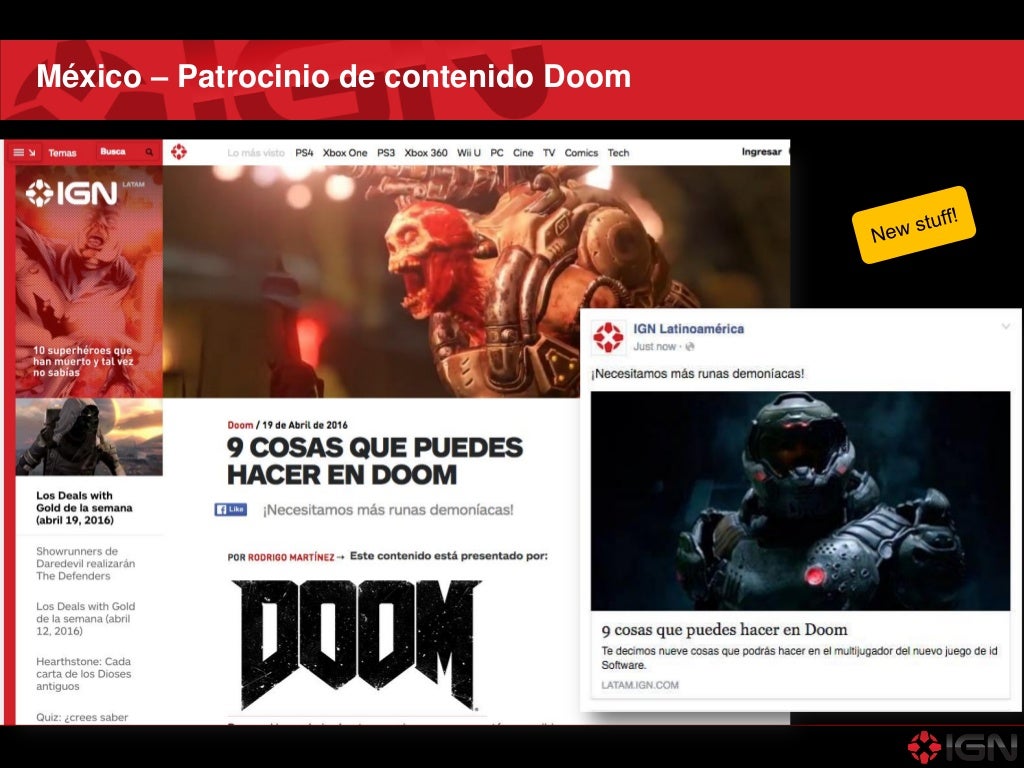Click the Just now timestamp on the post
This screenshot has height=768, width=1024.
(x=654, y=347)
